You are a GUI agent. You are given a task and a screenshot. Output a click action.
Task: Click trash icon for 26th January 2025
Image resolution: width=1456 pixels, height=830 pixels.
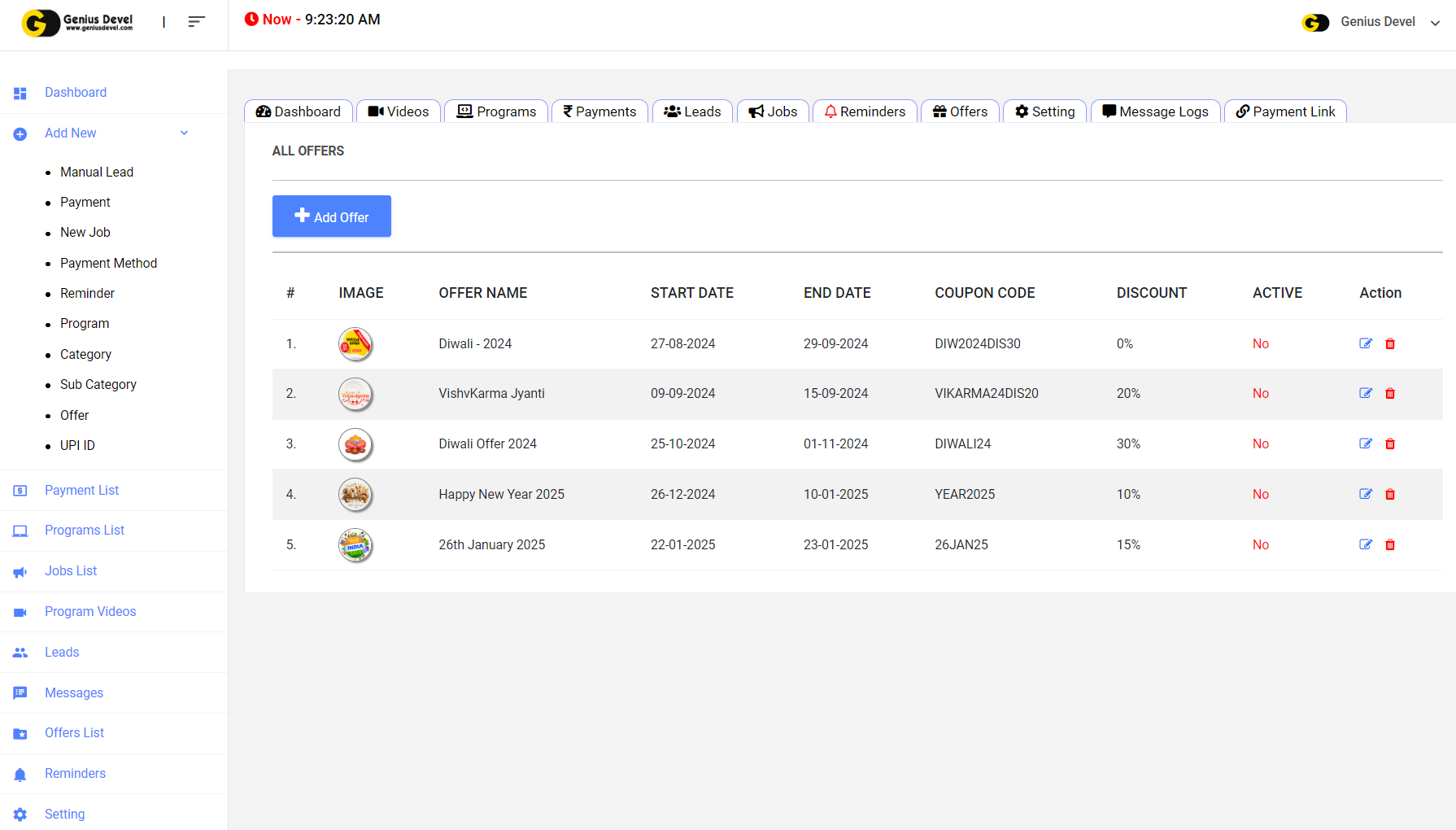click(1390, 545)
